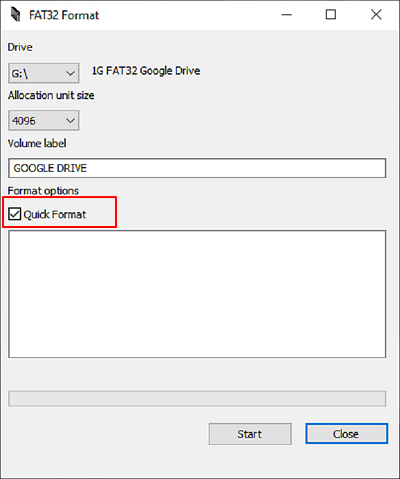Toggle the Quick Format checkbox
Screen dimensions: 400x479
tap(15, 214)
